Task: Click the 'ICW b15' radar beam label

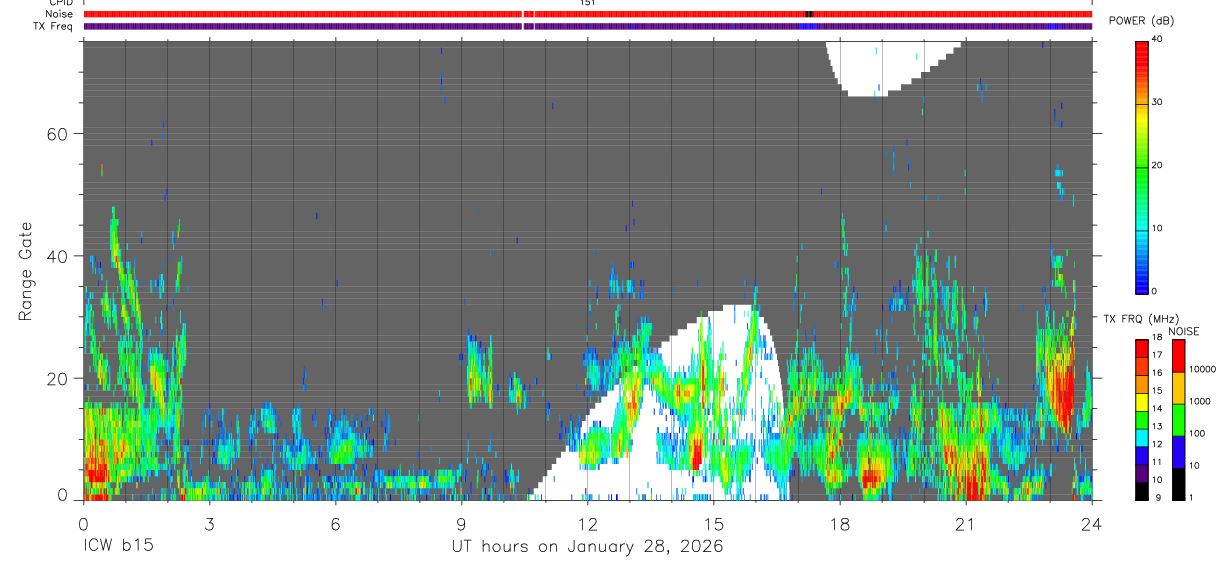Action: pos(118,547)
